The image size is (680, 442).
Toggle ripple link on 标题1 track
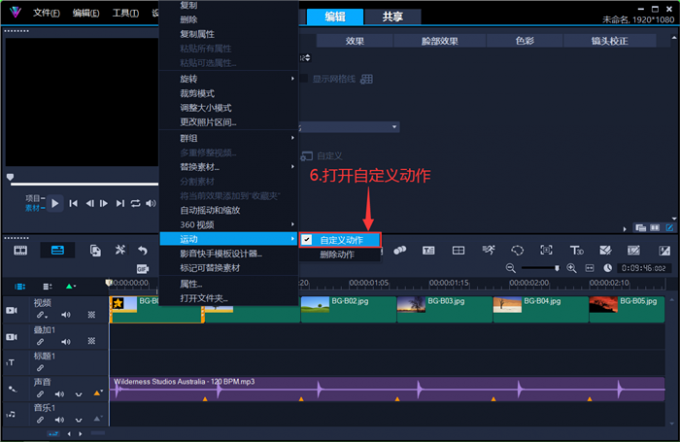pos(40,368)
